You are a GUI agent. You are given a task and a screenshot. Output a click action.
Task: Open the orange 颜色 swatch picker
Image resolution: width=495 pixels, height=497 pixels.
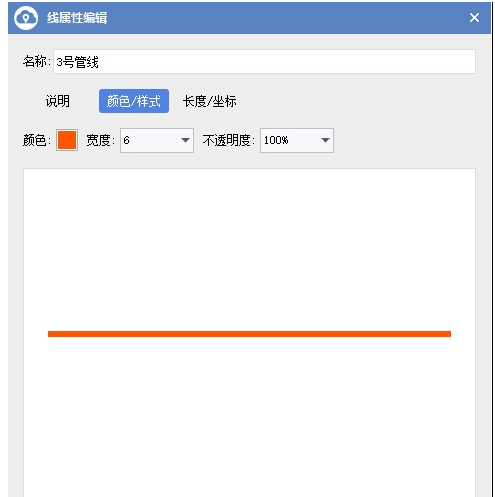pos(67,140)
